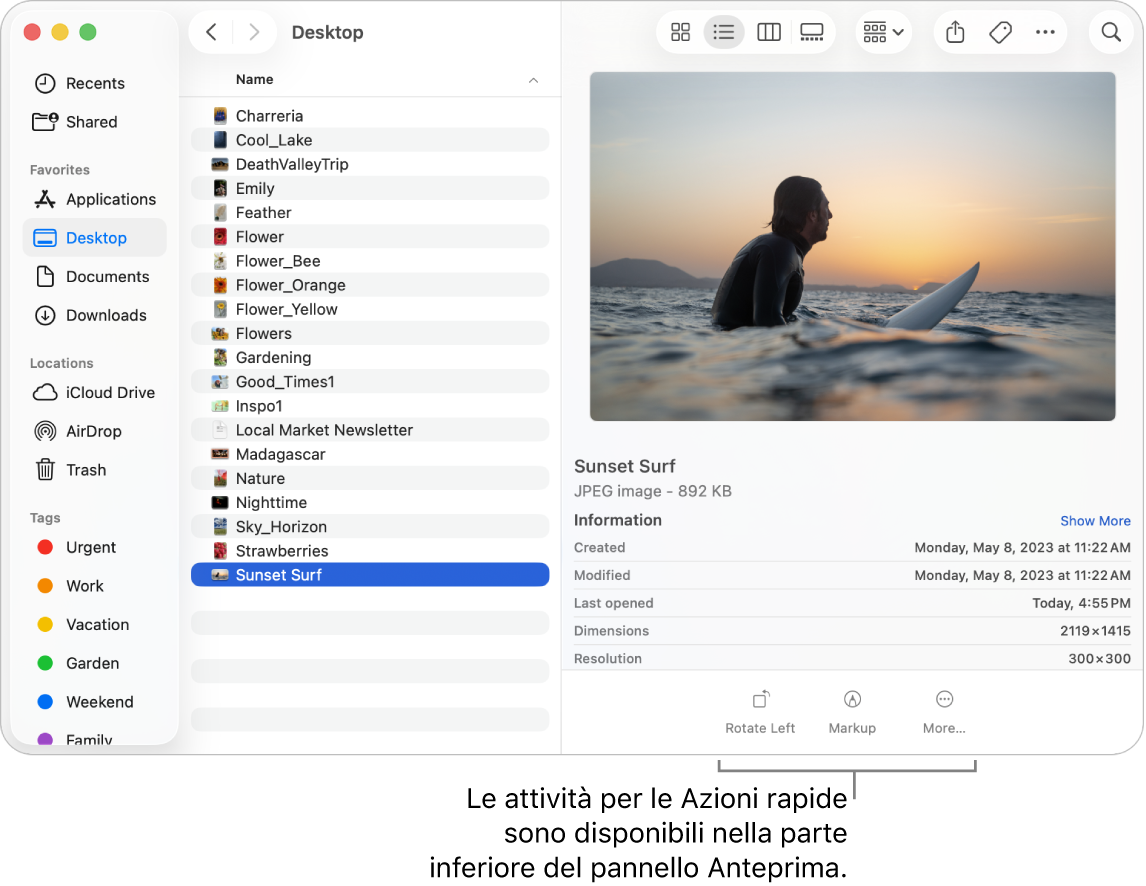Viewport: 1146px width, 886px height.
Task: Open the search magnifier icon
Action: click(x=1110, y=33)
